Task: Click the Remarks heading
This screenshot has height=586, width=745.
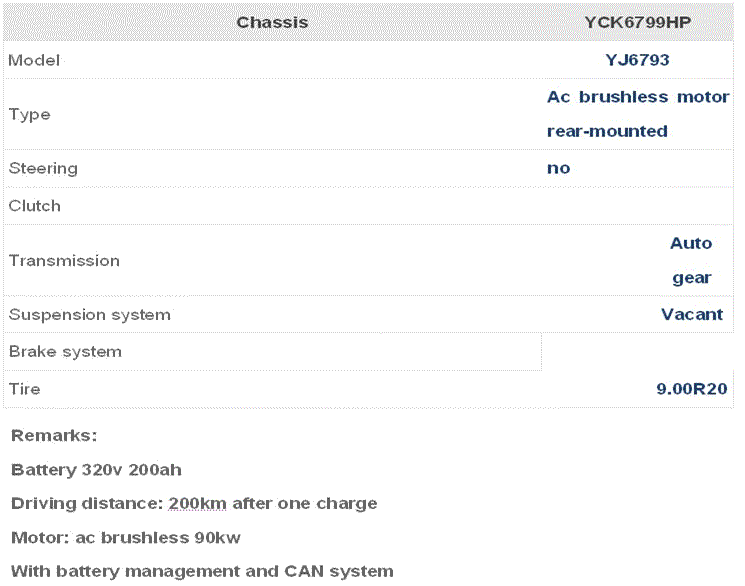Action: 54,435
